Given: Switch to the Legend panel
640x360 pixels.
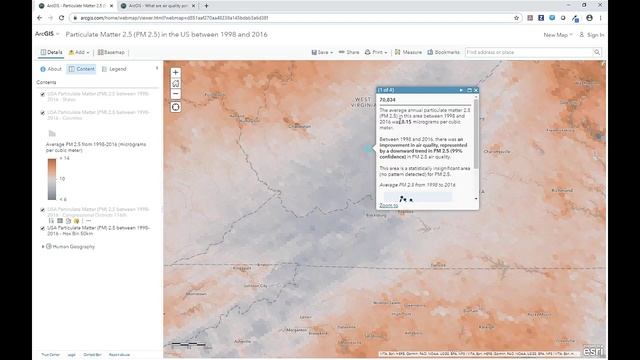Looking at the screenshot, I should point(114,69).
